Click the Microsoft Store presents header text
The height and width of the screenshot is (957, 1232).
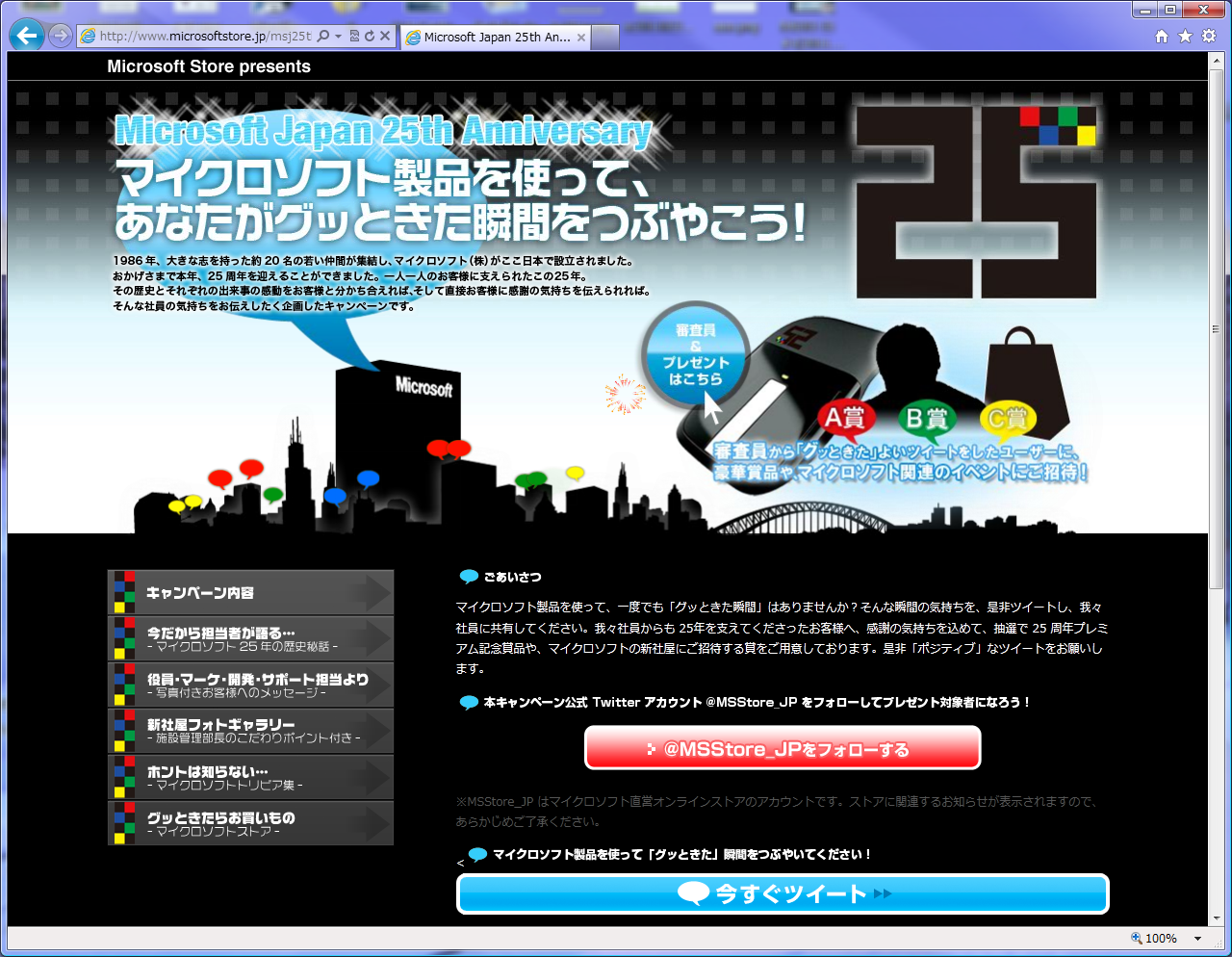209,66
